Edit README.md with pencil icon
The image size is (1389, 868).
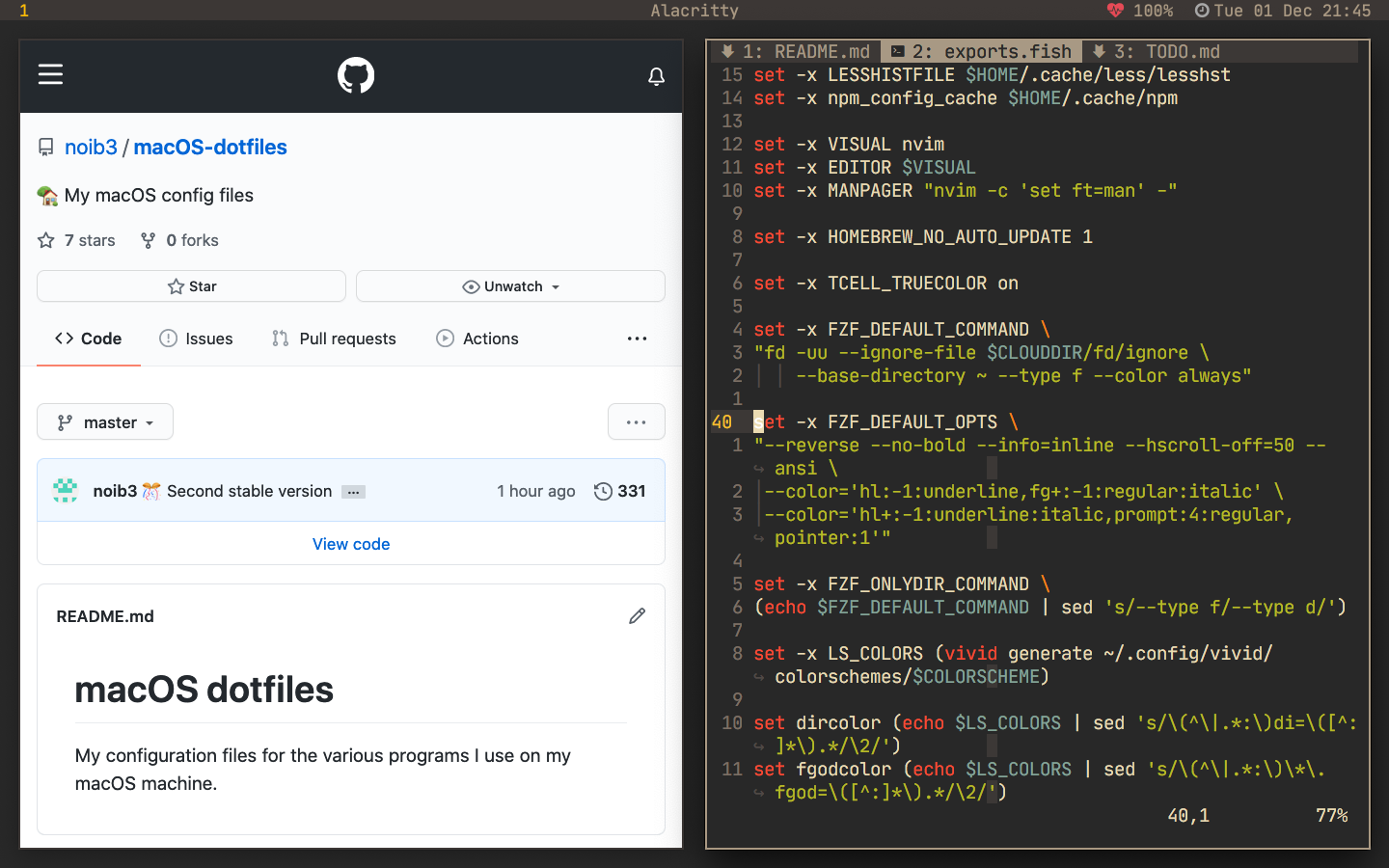637,615
